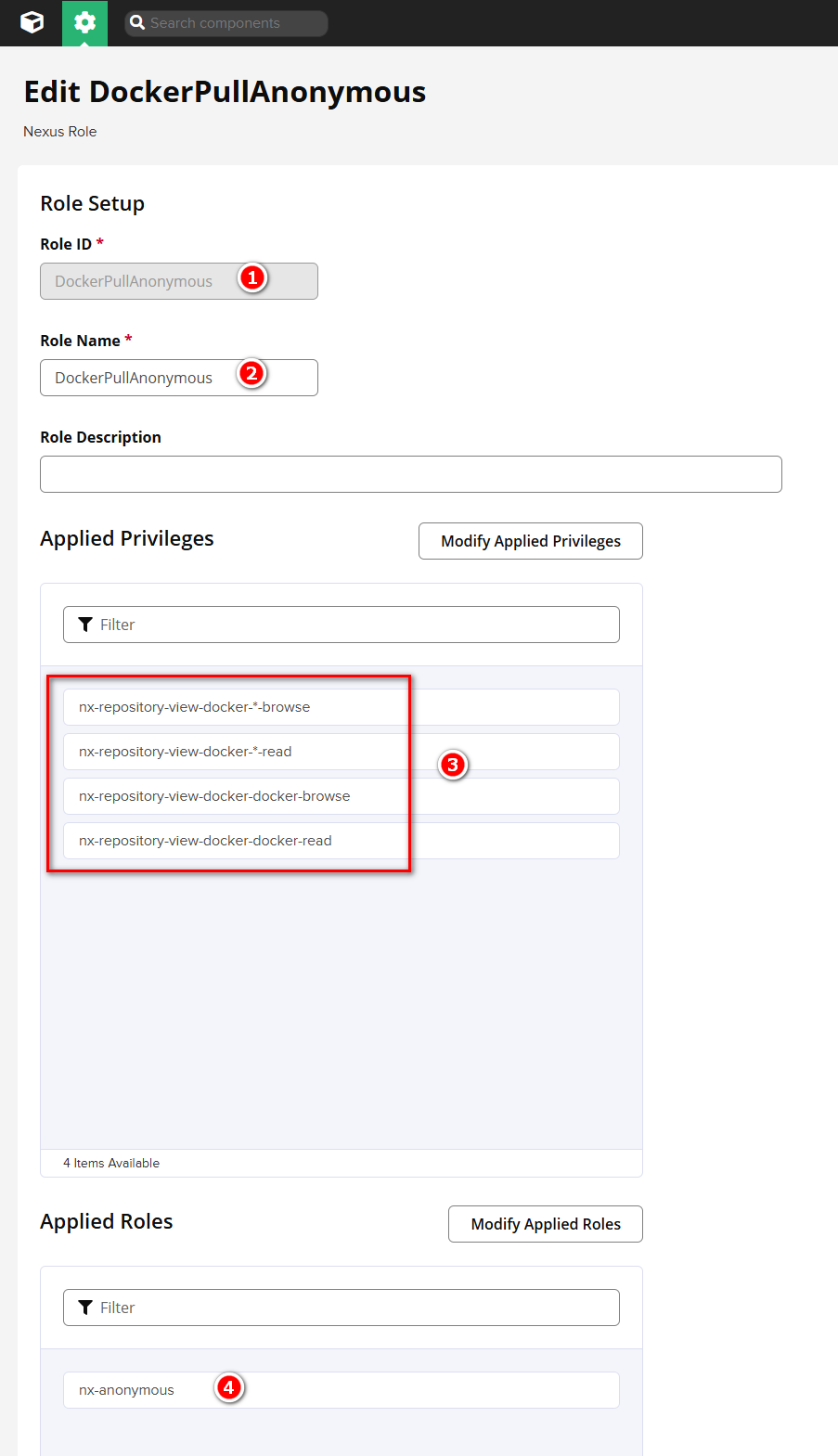Focus the Search components field
Screen dimensions: 838x1456
coord(232,23)
